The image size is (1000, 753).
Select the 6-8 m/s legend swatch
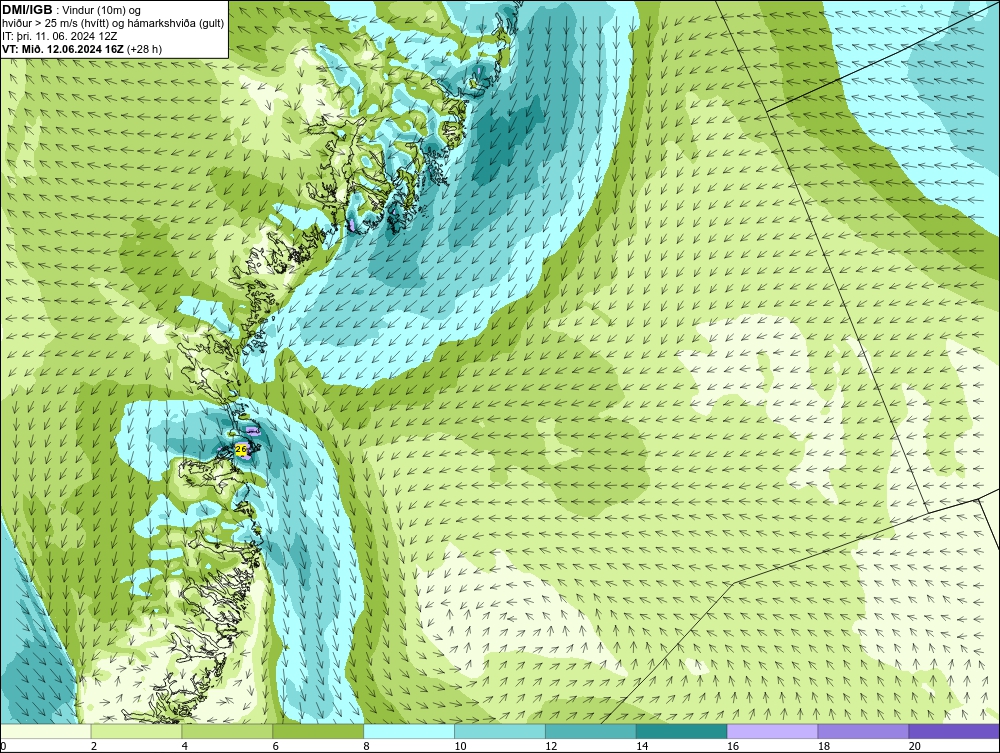click(x=318, y=731)
